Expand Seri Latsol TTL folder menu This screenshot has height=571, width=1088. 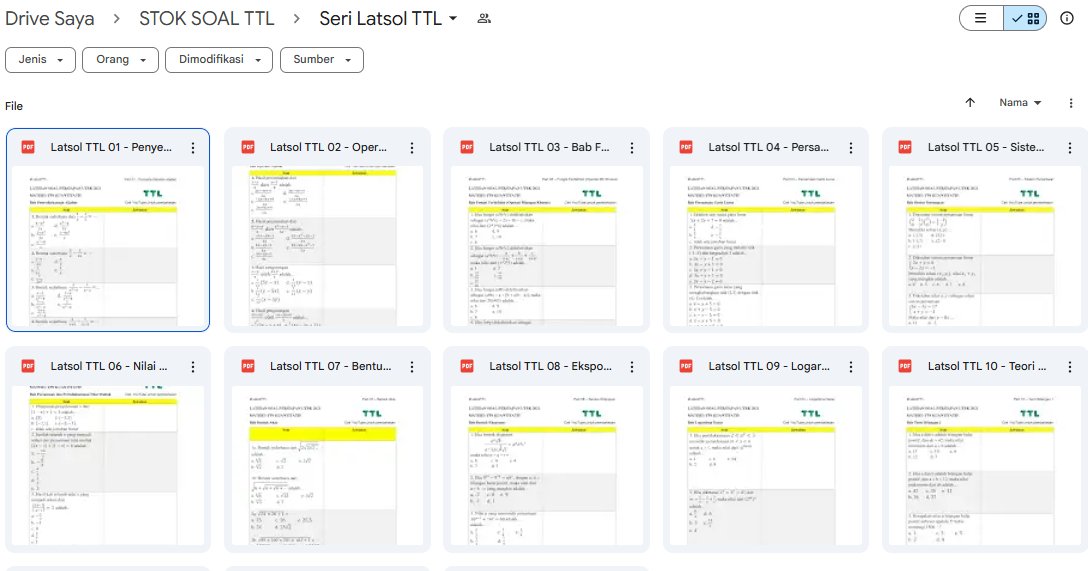pos(453,19)
